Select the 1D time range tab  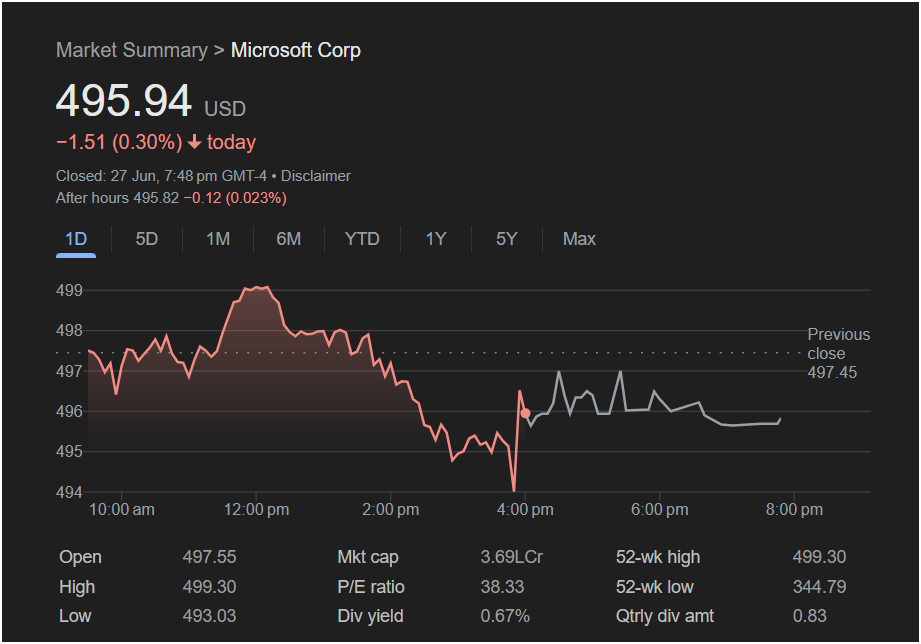(x=76, y=240)
